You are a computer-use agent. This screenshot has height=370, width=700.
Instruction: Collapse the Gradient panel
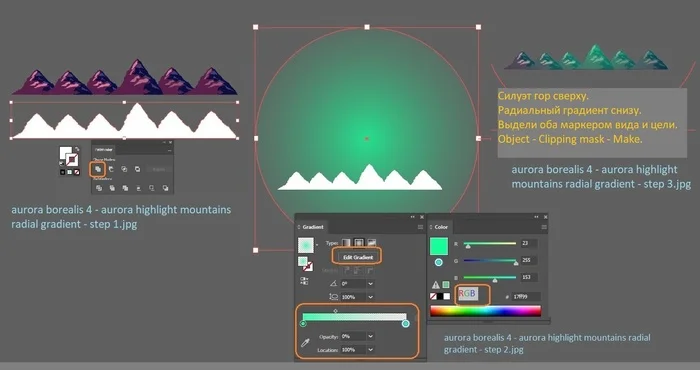[412, 217]
